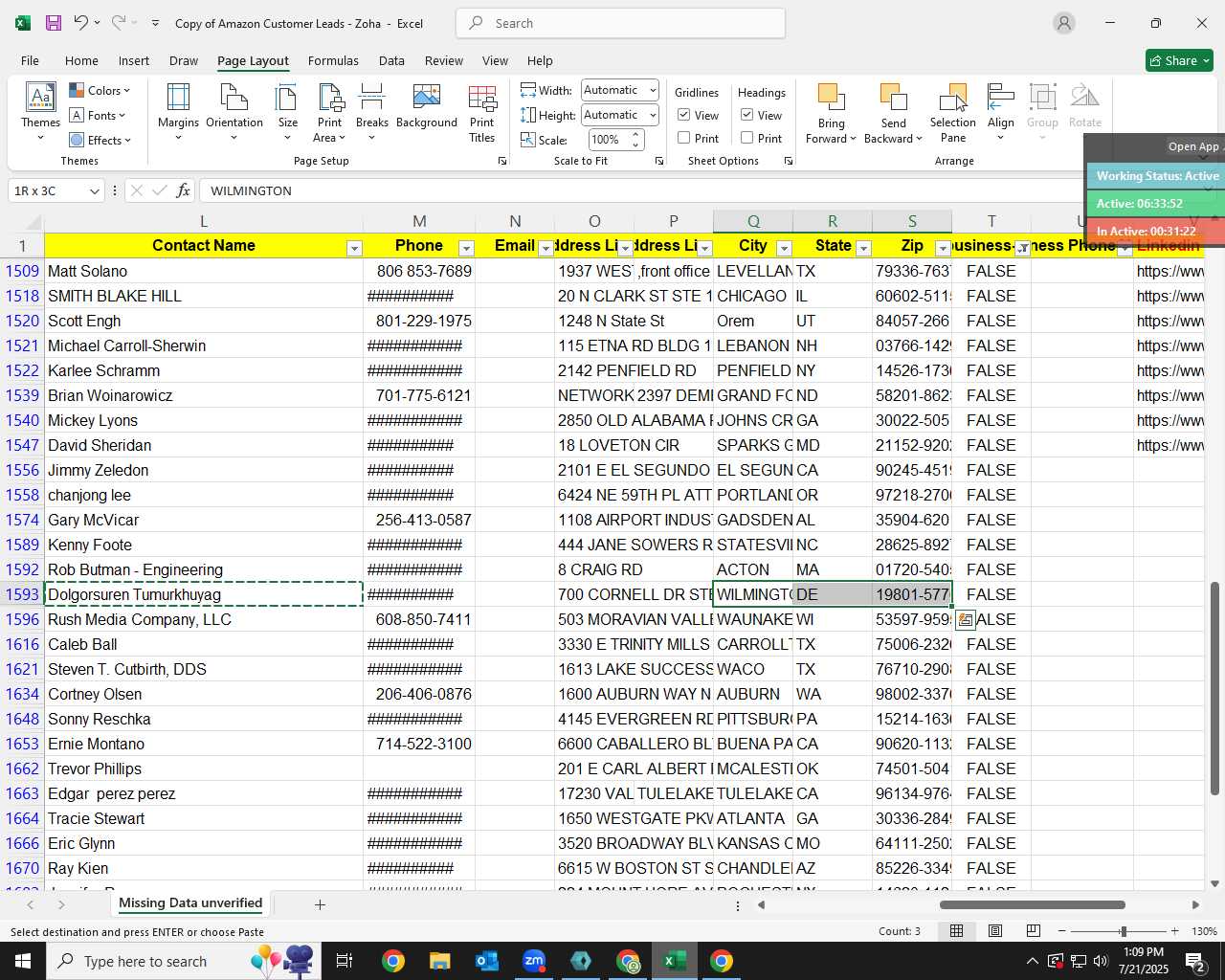This screenshot has height=980, width=1225.
Task: Click the formula bar showing WILMINGTON
Action: (641, 190)
